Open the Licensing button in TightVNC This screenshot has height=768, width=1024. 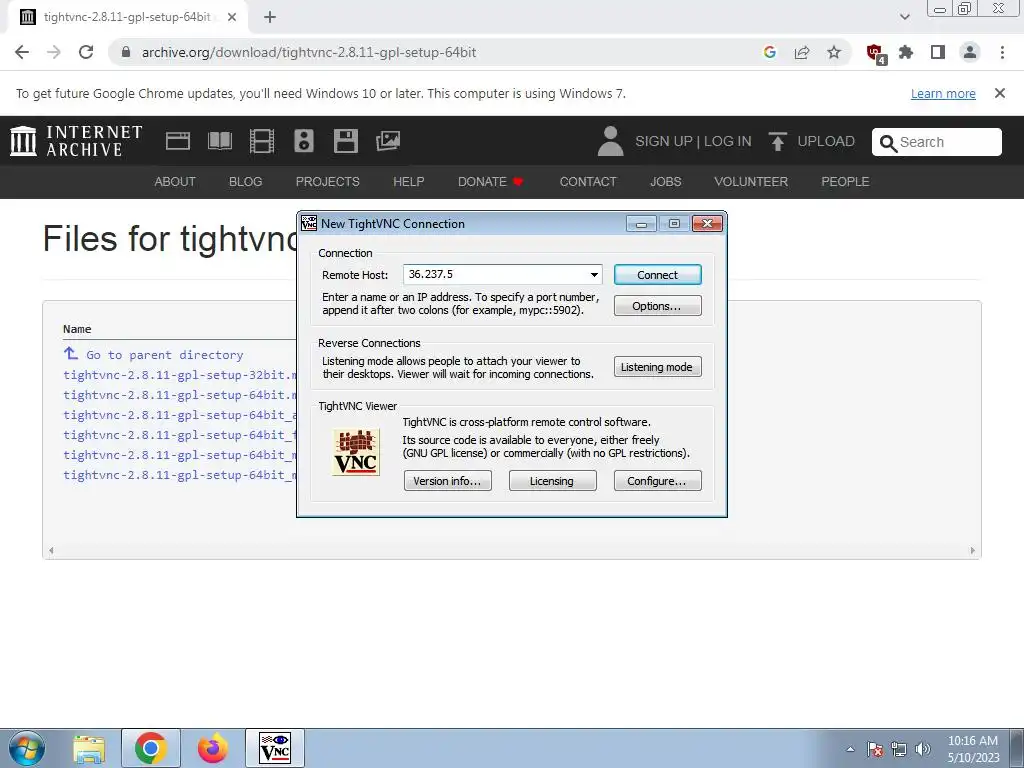[552, 481]
